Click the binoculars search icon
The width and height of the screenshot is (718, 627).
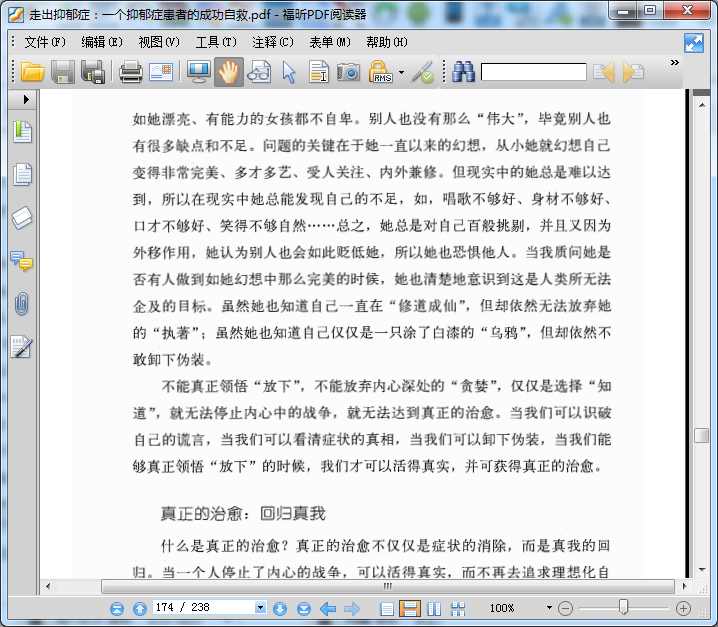(x=463, y=72)
